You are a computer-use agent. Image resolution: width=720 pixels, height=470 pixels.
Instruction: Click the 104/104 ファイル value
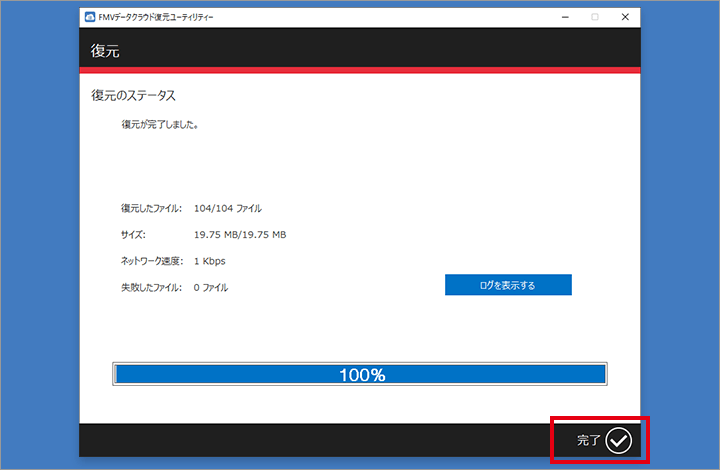coord(227,208)
